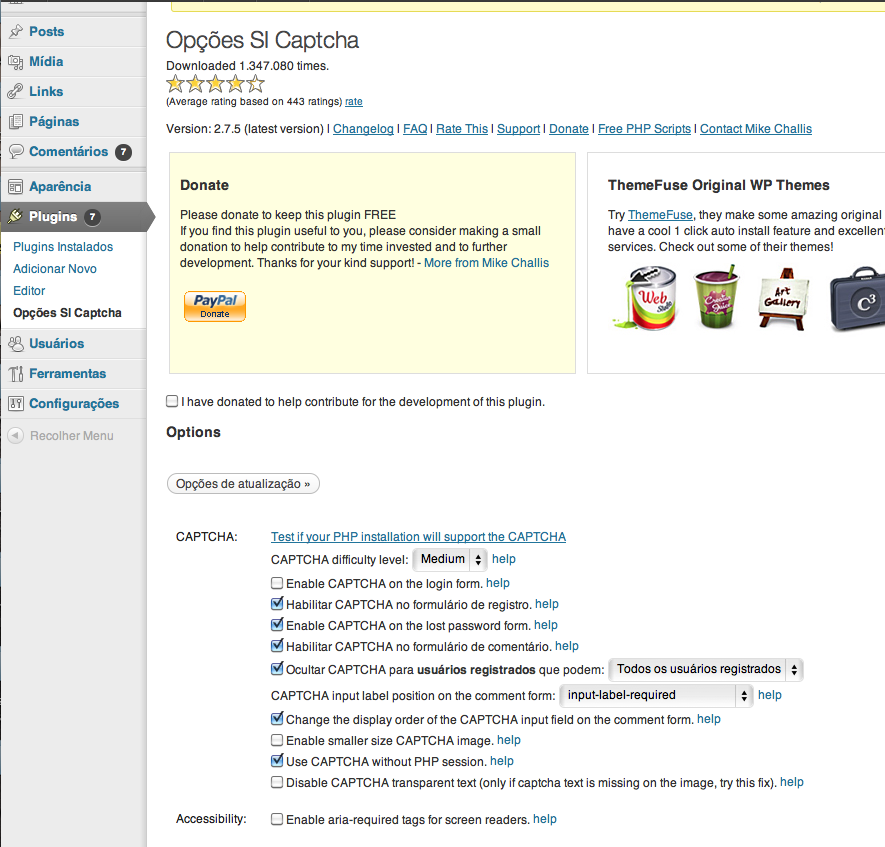Click help next to input label position
Image resolution: width=885 pixels, height=847 pixels.
770,695
